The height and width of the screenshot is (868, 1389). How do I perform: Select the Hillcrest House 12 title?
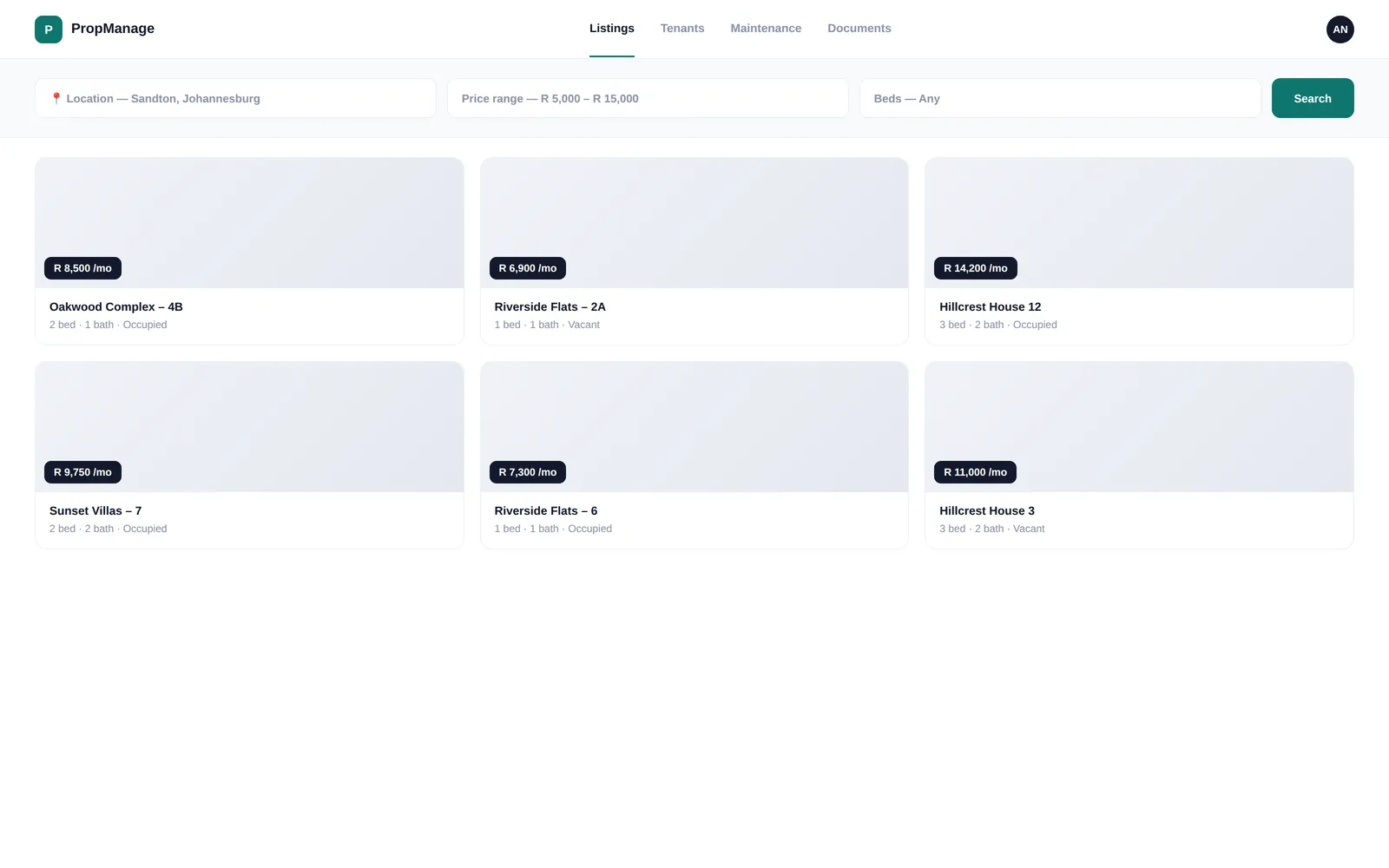tap(991, 306)
